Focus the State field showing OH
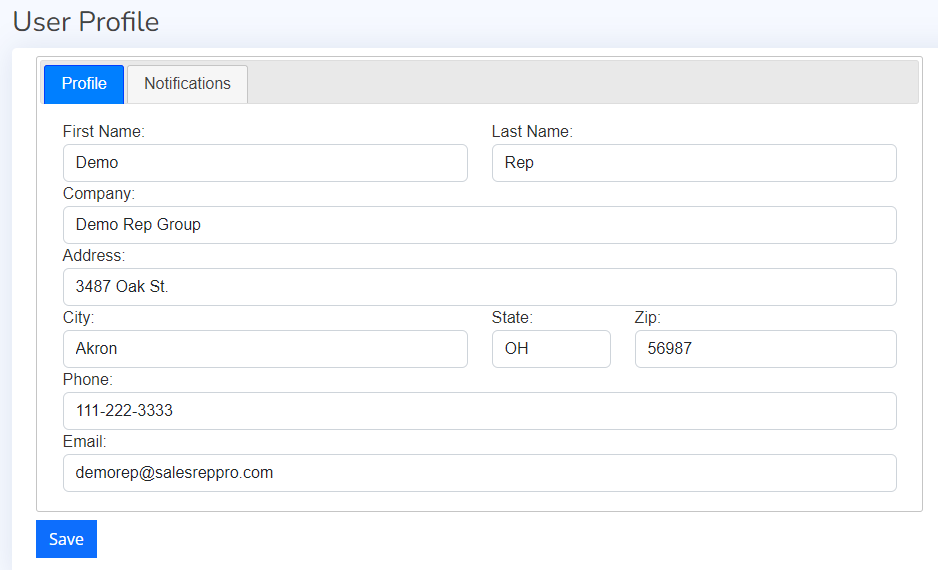 point(551,349)
